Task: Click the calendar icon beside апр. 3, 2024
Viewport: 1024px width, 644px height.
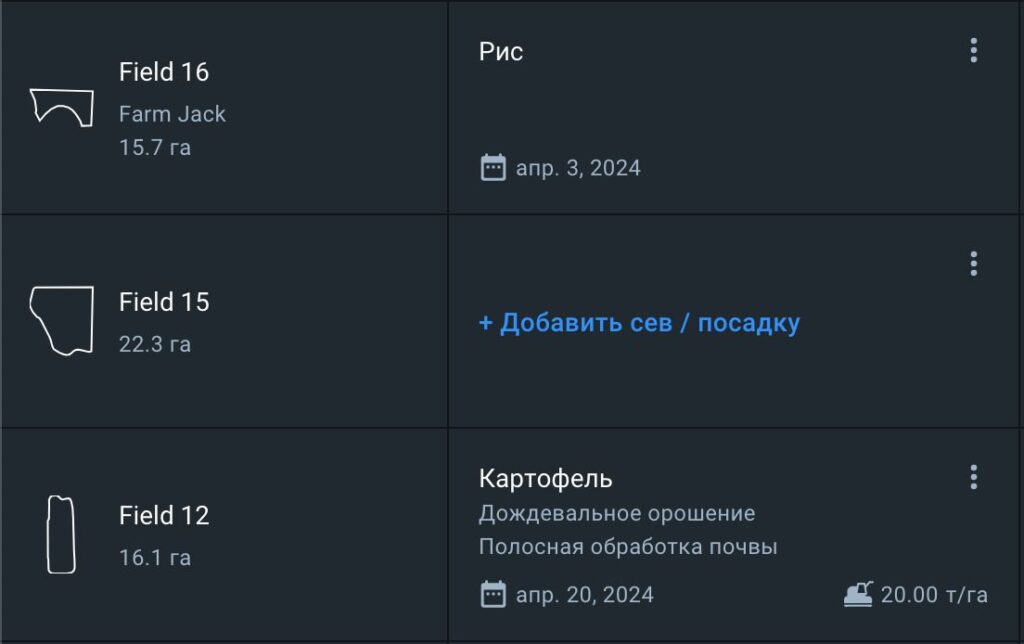Action: [x=493, y=167]
